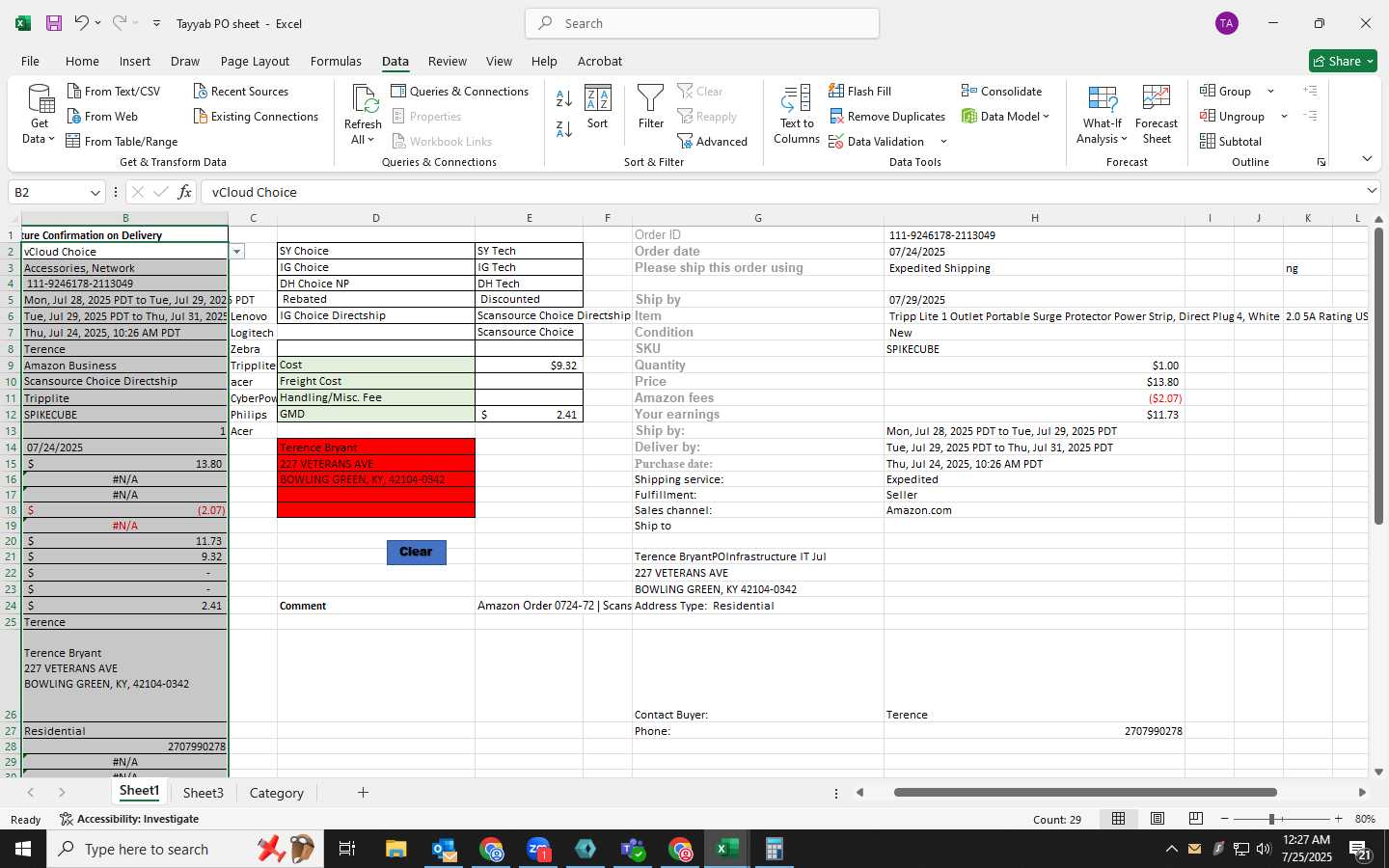The width and height of the screenshot is (1389, 868).
Task: Click the Undo arrow icon
Action: 81,23
